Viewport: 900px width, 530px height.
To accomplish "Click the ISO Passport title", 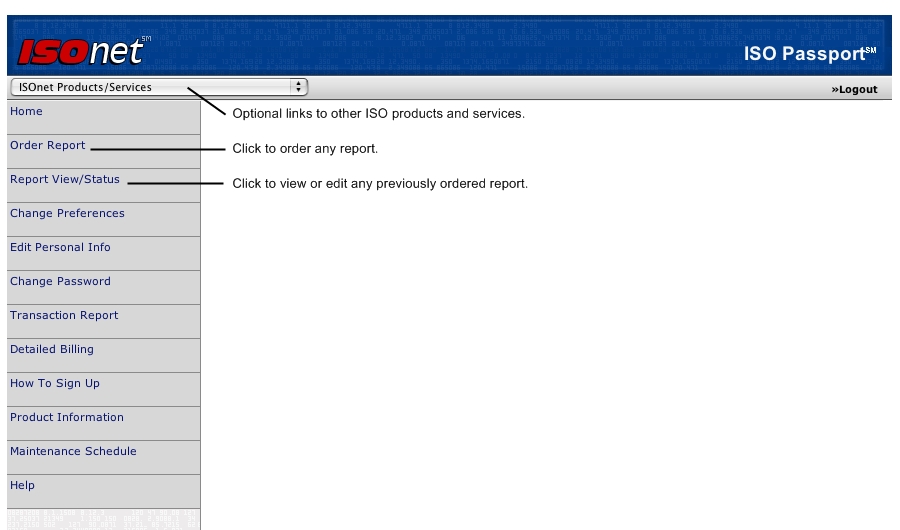I will [x=810, y=53].
